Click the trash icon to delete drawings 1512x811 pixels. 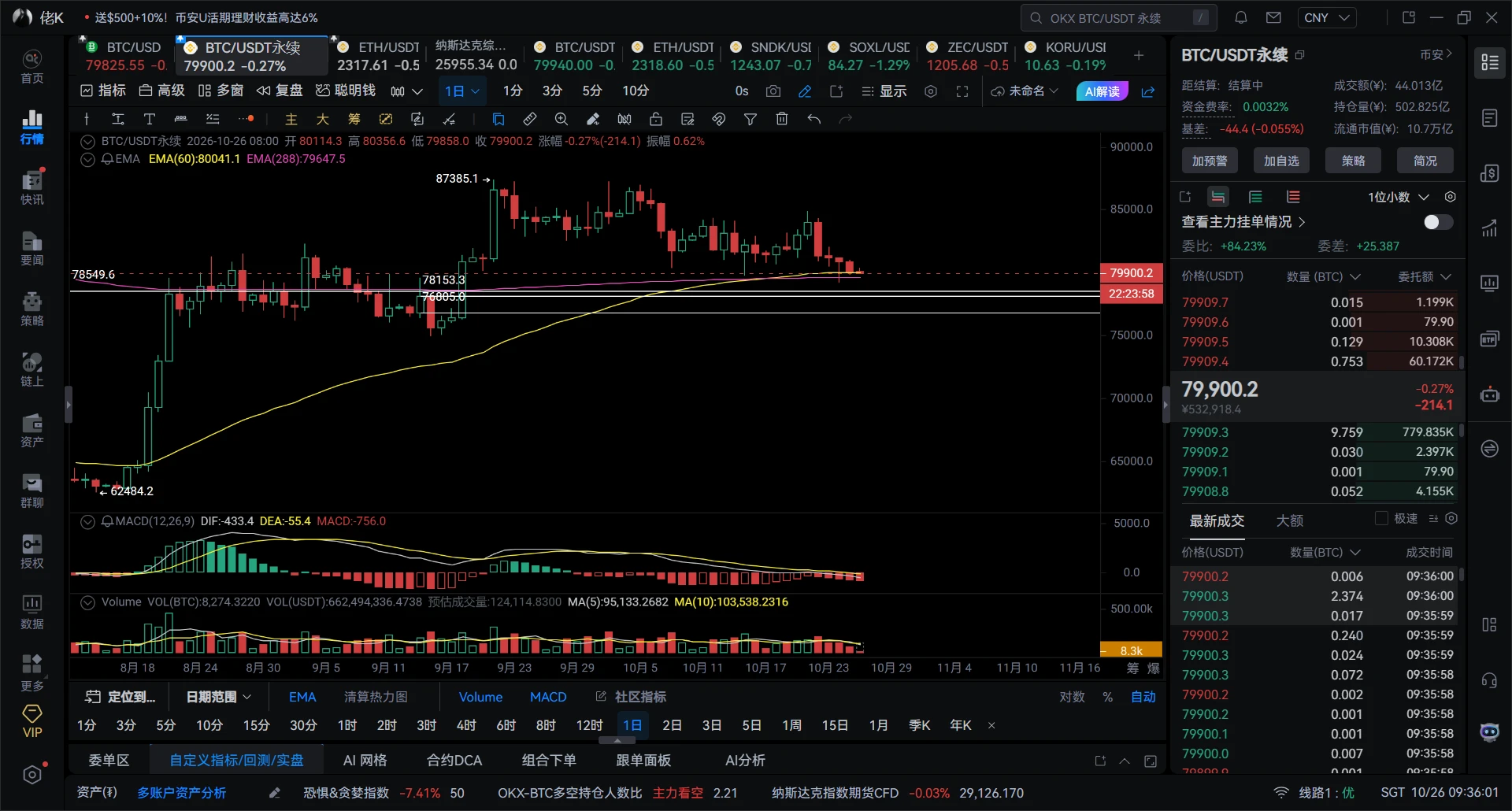pos(781,119)
